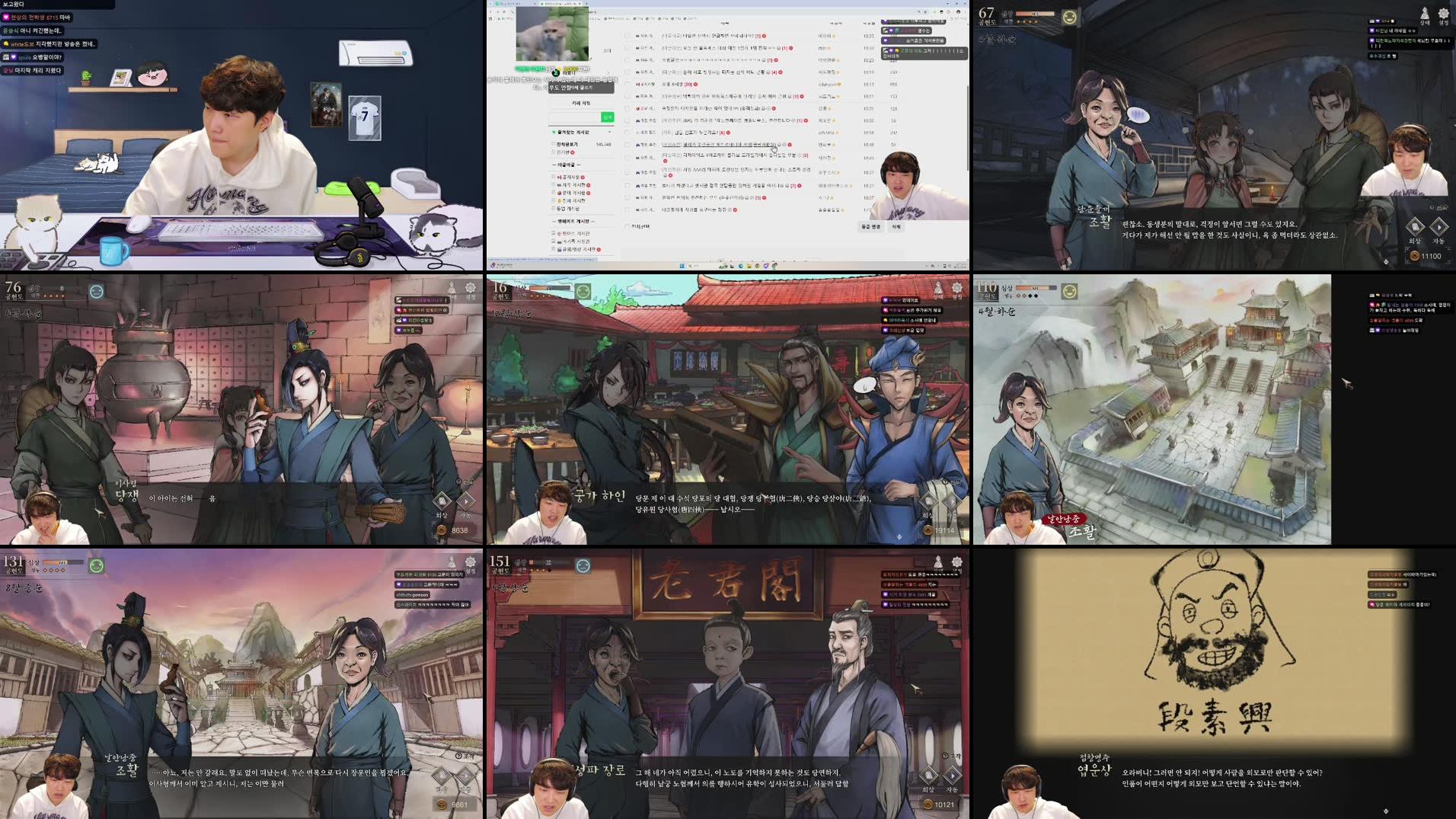Open 회상 recall in the 10121 coin panel
This screenshot has height=819, width=1456.
[928, 779]
